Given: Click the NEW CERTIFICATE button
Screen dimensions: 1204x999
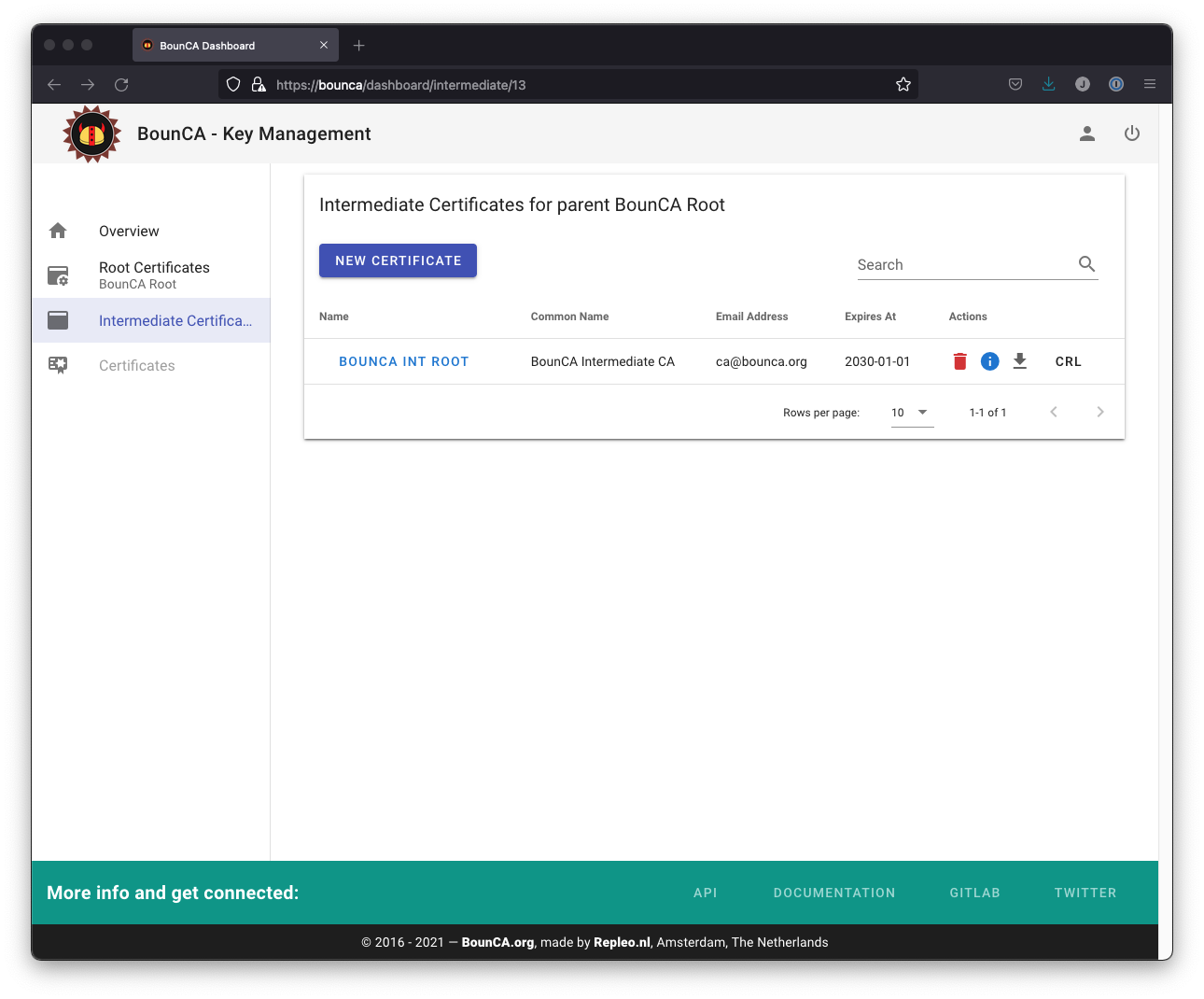Looking at the screenshot, I should (x=398, y=260).
